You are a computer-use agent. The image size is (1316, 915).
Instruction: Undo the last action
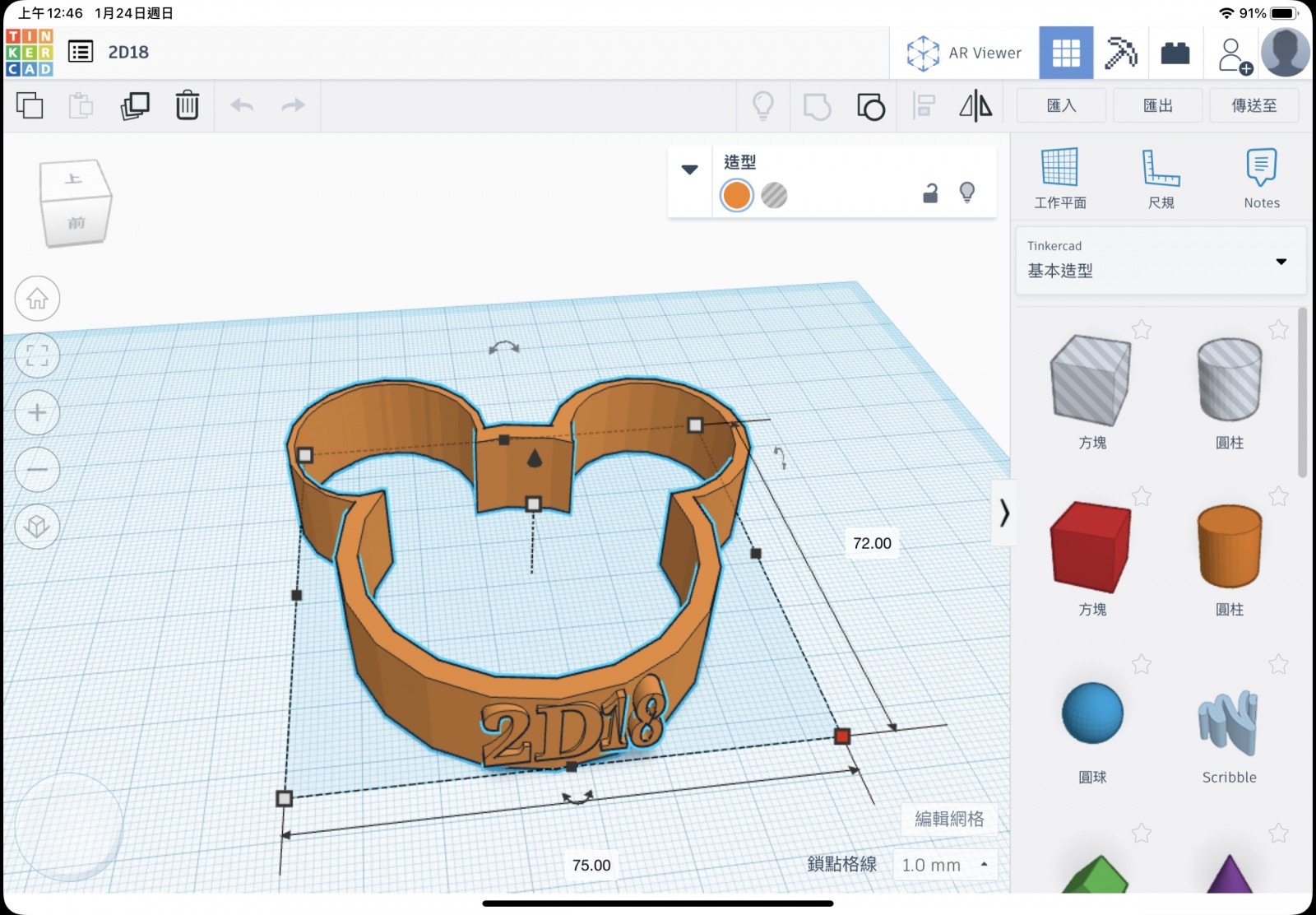point(242,105)
